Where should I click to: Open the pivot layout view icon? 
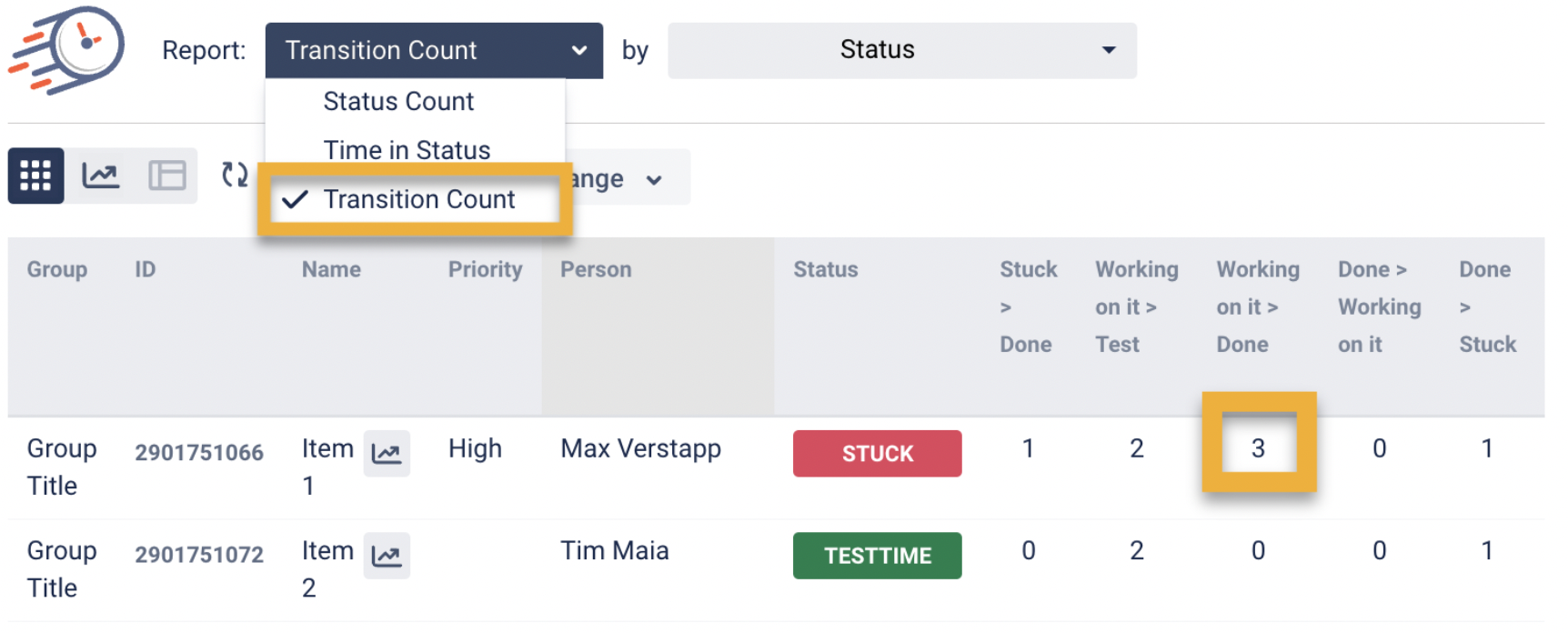pos(166,176)
